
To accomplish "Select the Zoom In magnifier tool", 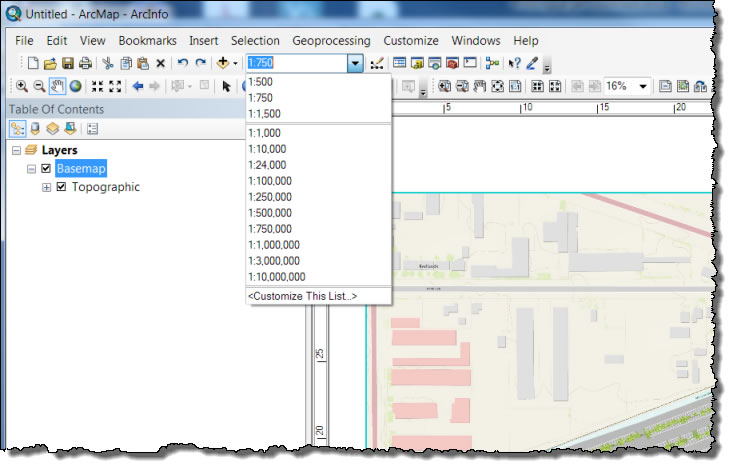I will (22, 86).
